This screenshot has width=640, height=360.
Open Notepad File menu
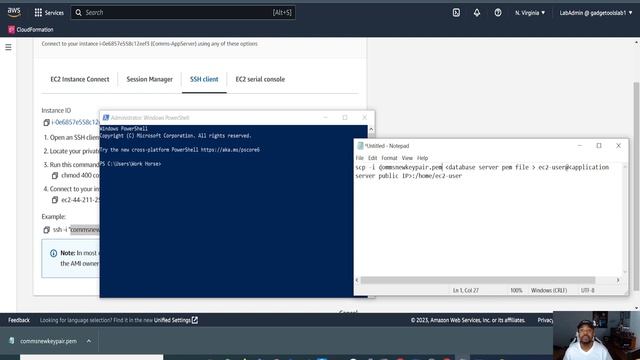[x=360, y=158]
